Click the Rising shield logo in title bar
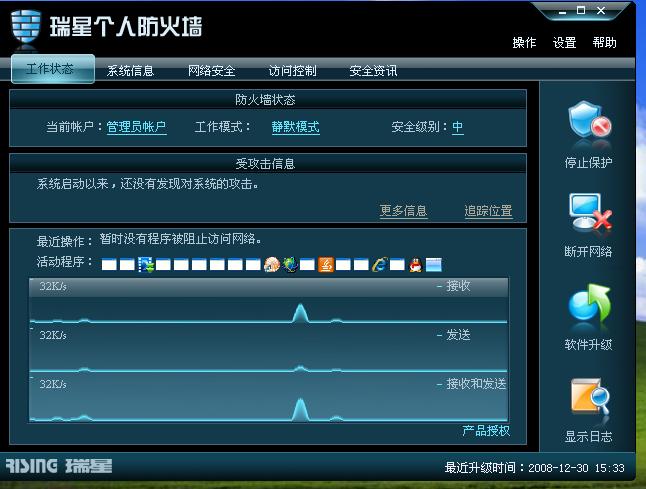Image resolution: width=646 pixels, height=489 pixels. pos(26,26)
